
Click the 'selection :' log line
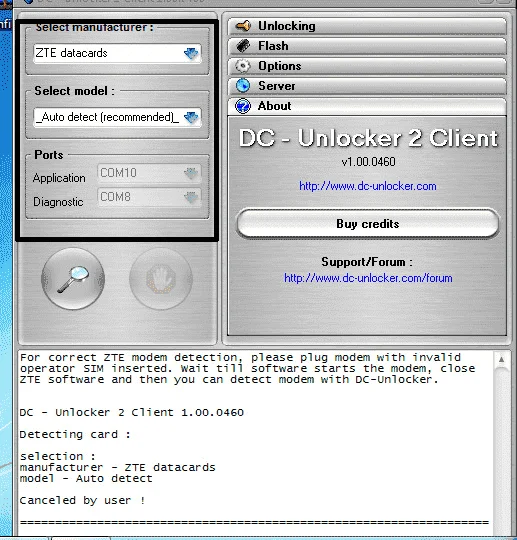[57, 456]
